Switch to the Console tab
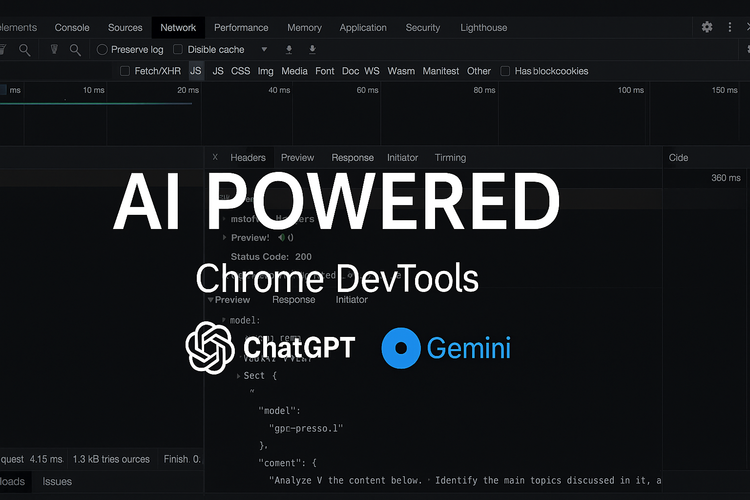Viewport: 750px width, 500px height. click(72, 28)
